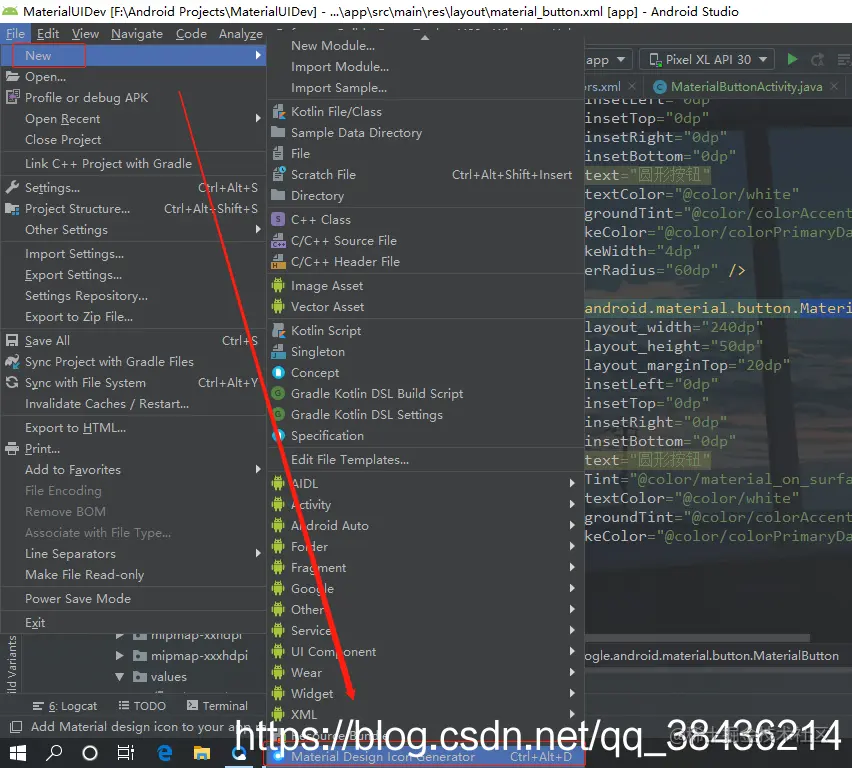Open the Analyze menu
This screenshot has width=852, height=768.
point(241,34)
